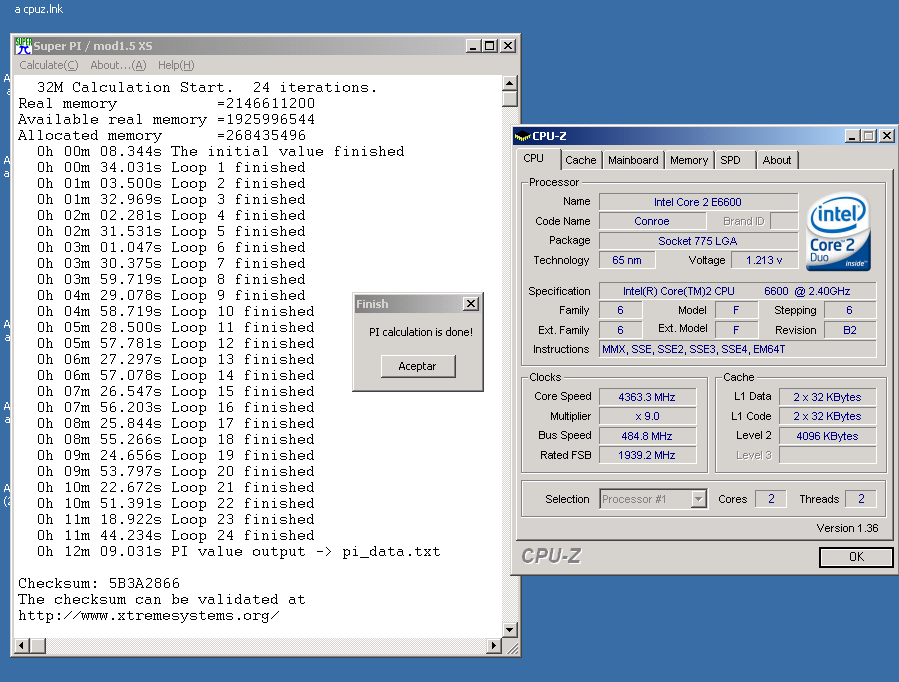The image size is (899, 682).
Task: Click the Level 2 cache value '4096 KBytes'
Action: click(x=827, y=436)
